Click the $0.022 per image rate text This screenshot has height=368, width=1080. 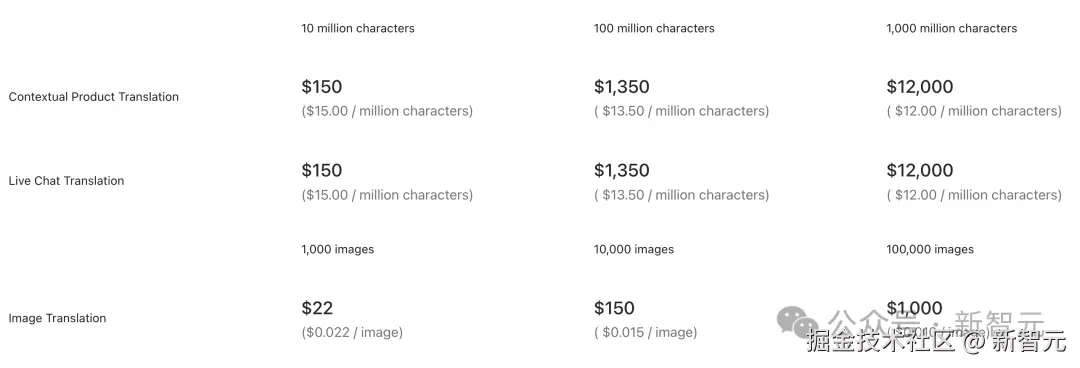click(x=352, y=333)
